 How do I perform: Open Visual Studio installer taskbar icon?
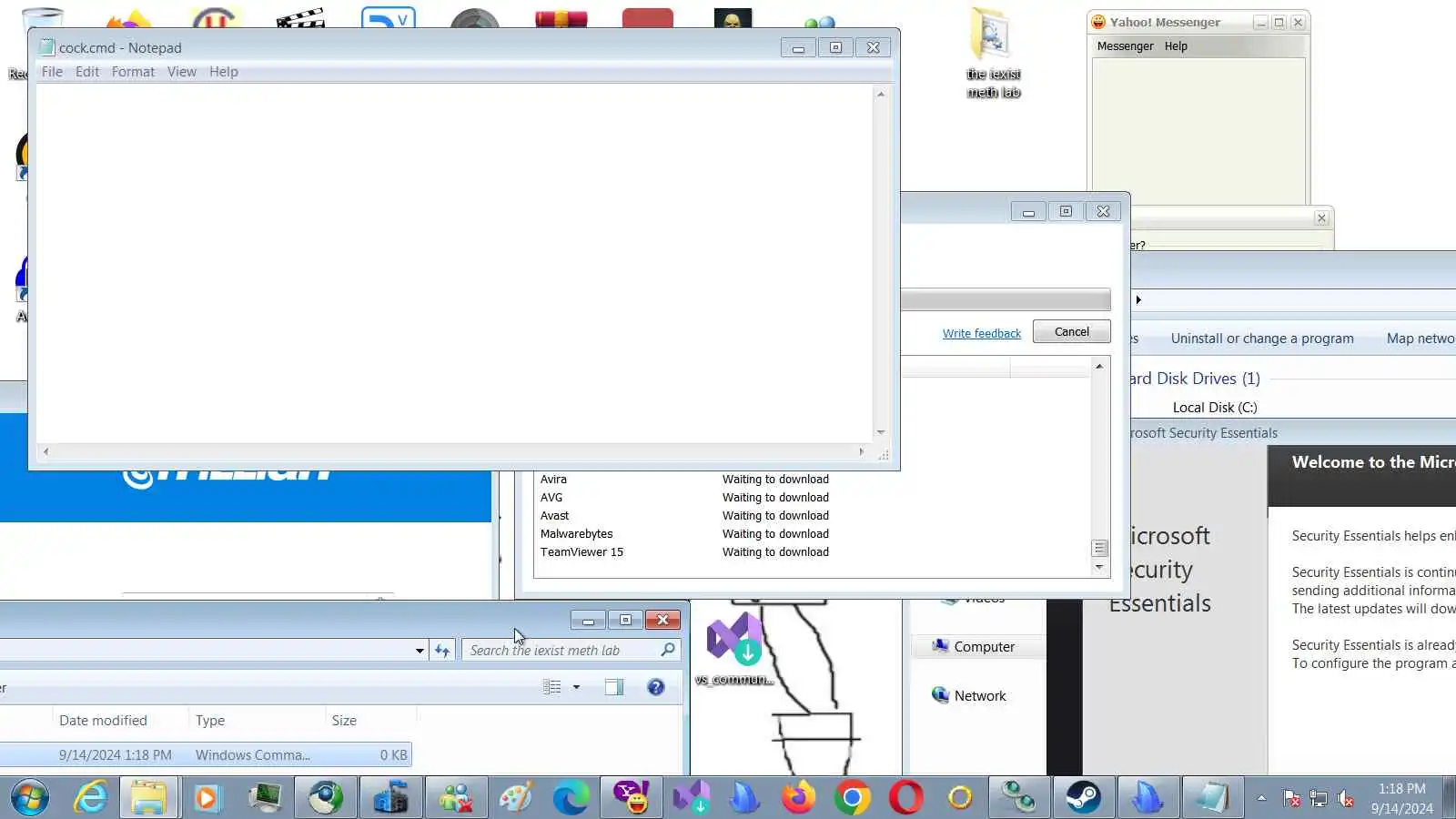[692, 798]
